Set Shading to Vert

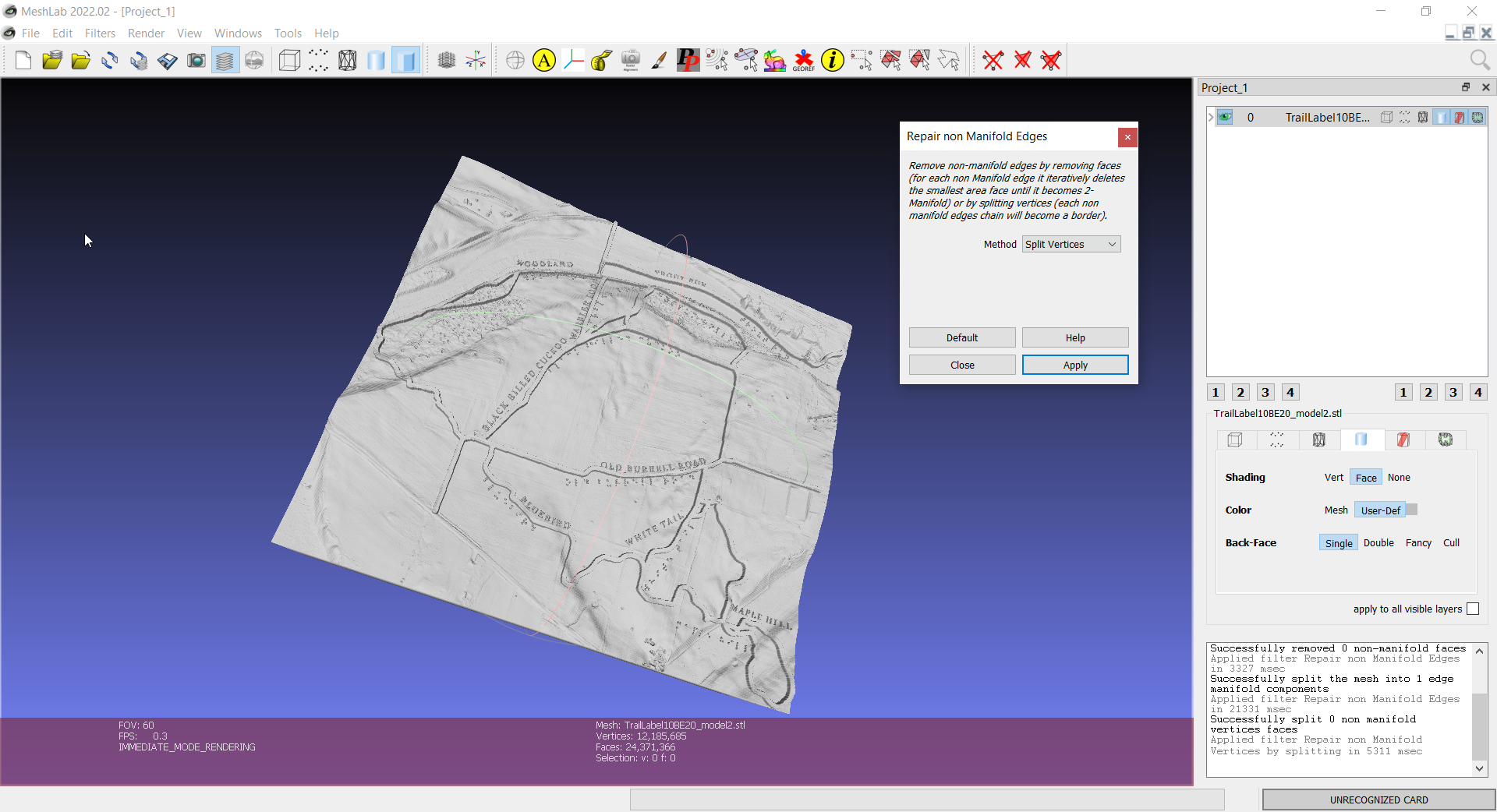tap(1333, 478)
